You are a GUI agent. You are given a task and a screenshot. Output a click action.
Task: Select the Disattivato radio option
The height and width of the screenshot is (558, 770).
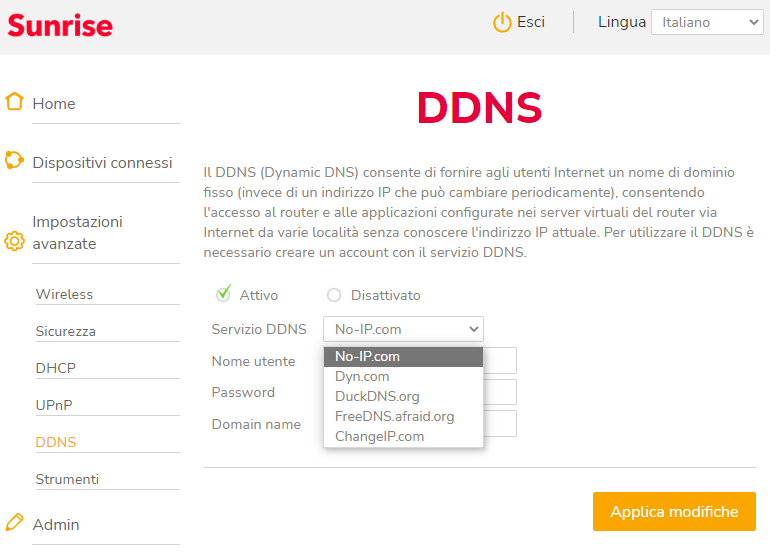coord(334,295)
